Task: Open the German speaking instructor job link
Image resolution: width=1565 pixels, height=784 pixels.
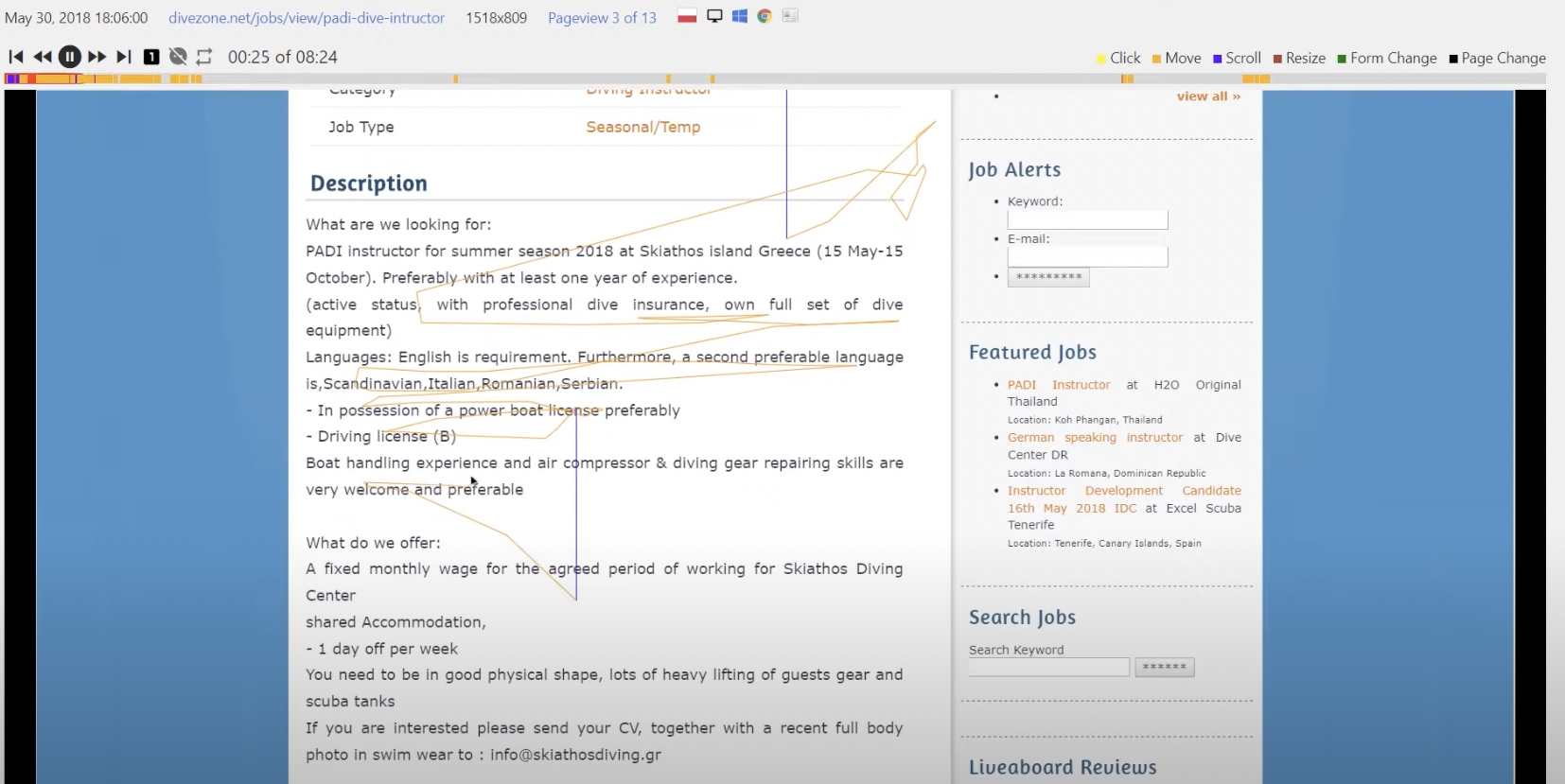Action: tap(1095, 438)
